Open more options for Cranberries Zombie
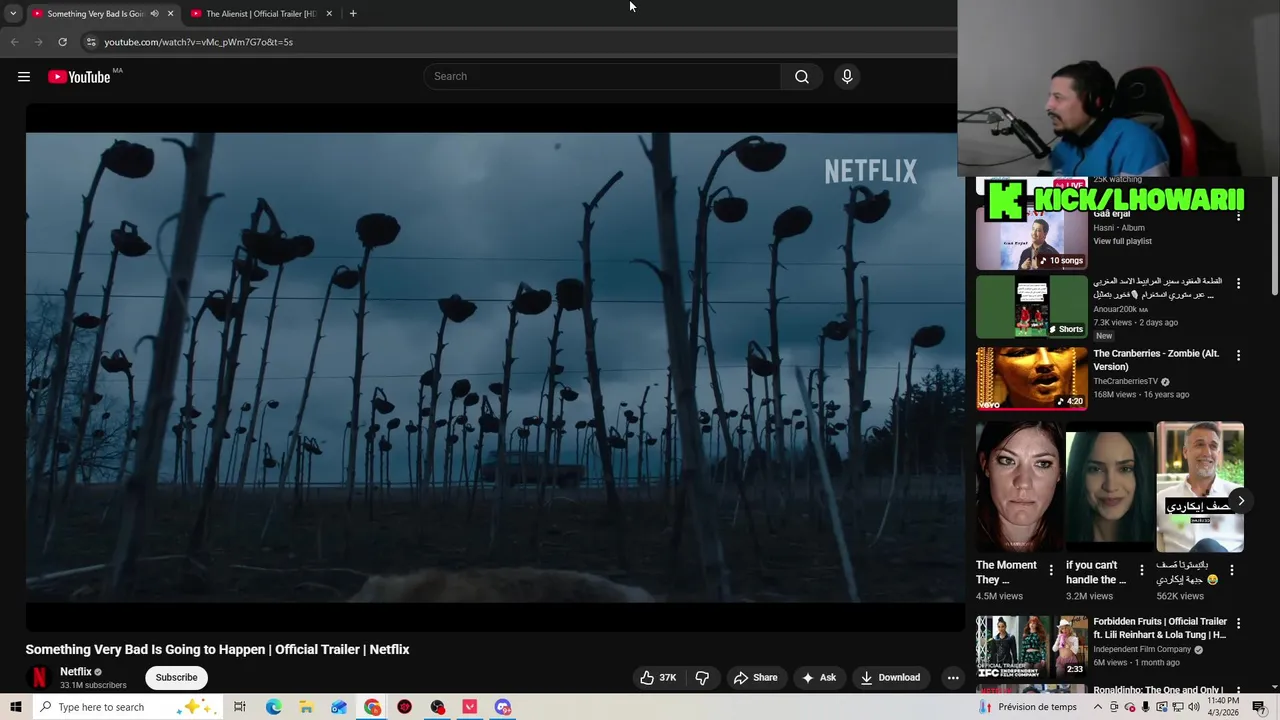Image resolution: width=1280 pixels, height=720 pixels. pos(1238,356)
